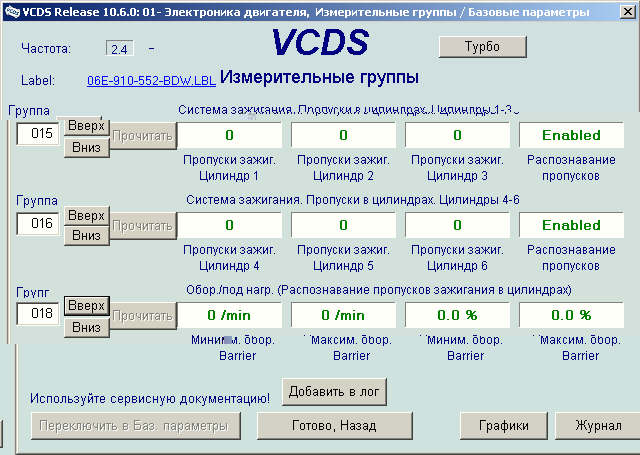Image resolution: width=640 pixels, height=455 pixels.
Task: Select the Цилиндр 1 misfire value field
Action: click(x=229, y=135)
